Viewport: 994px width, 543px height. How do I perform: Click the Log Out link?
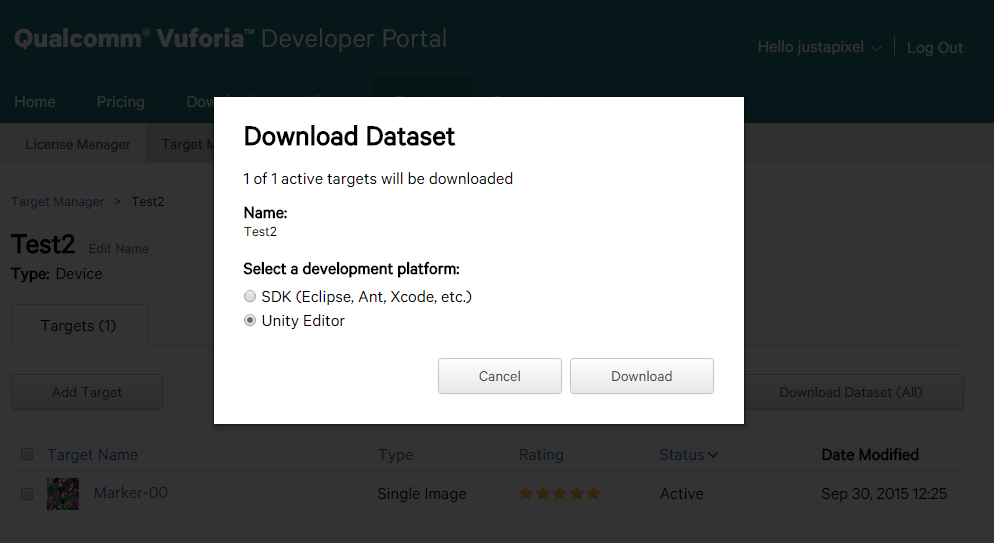(x=934, y=48)
